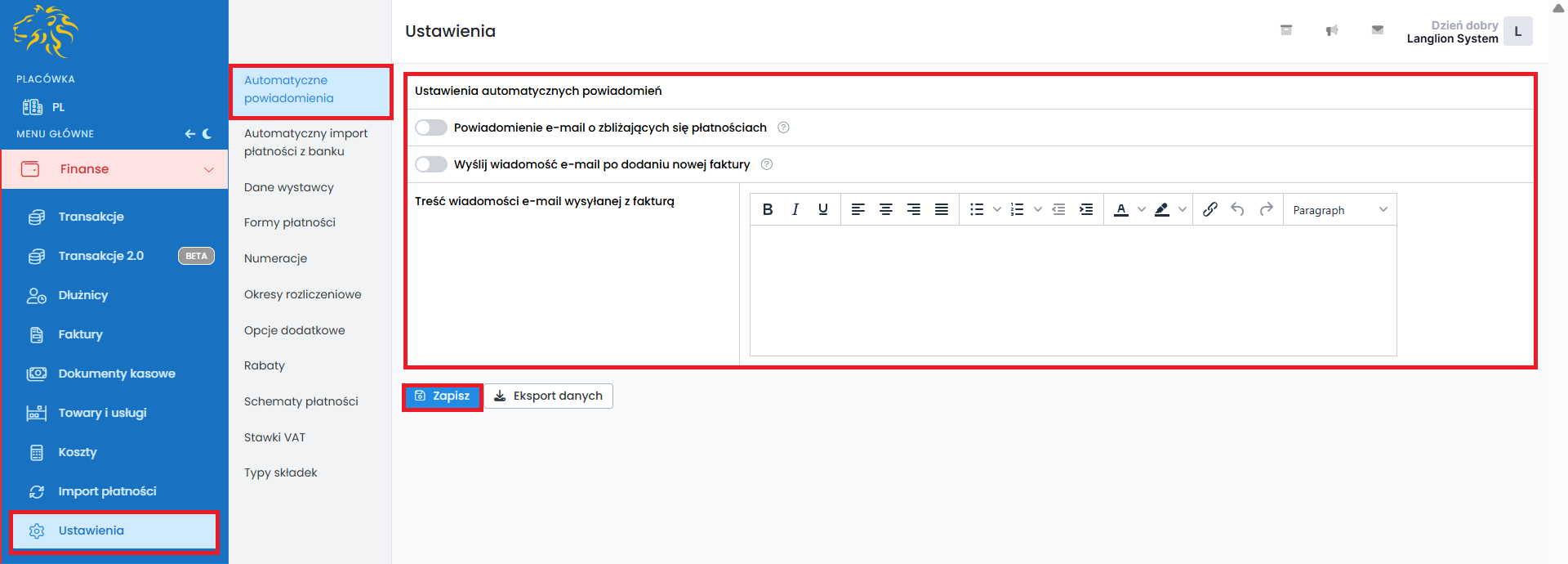Select the Stawki VAT settings tab
The height and width of the screenshot is (564, 1568).
click(x=274, y=437)
